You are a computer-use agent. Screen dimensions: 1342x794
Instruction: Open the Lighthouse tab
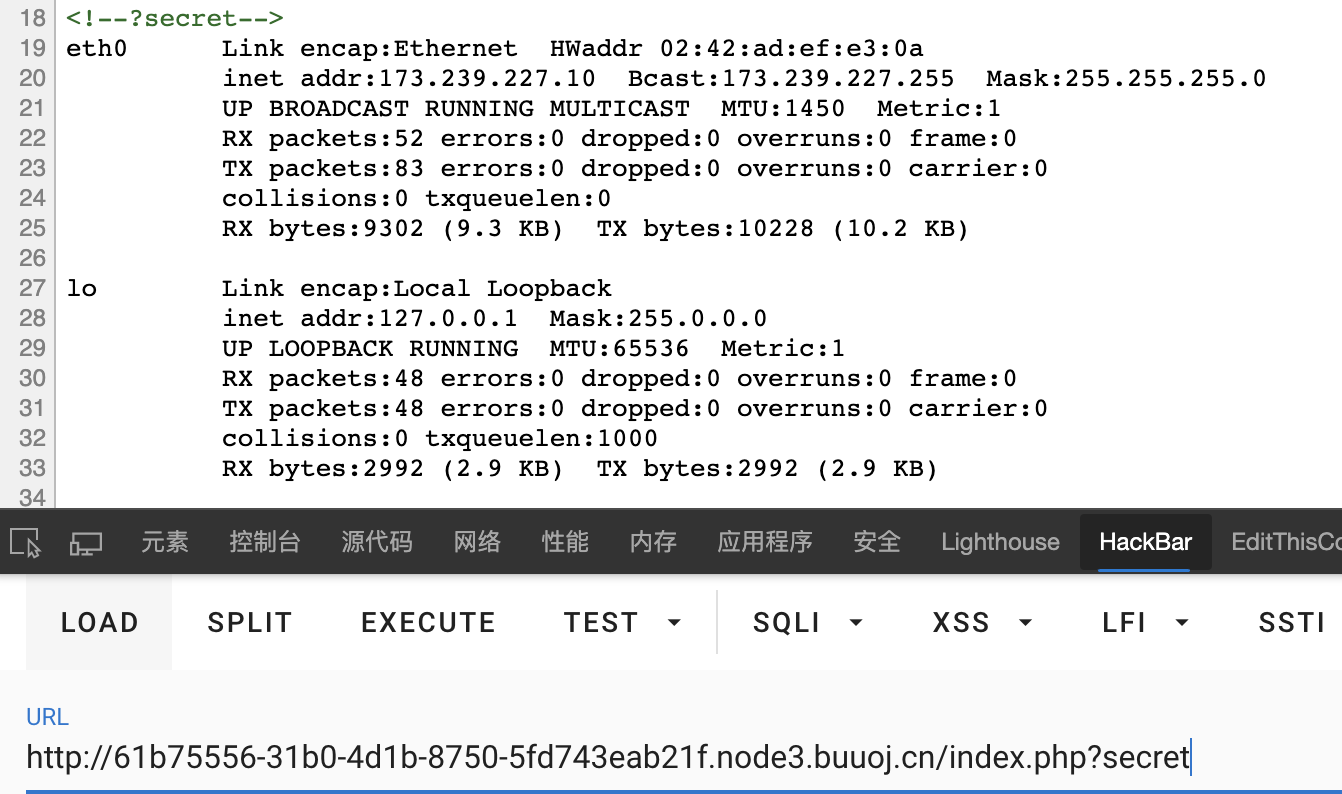click(x=1000, y=542)
